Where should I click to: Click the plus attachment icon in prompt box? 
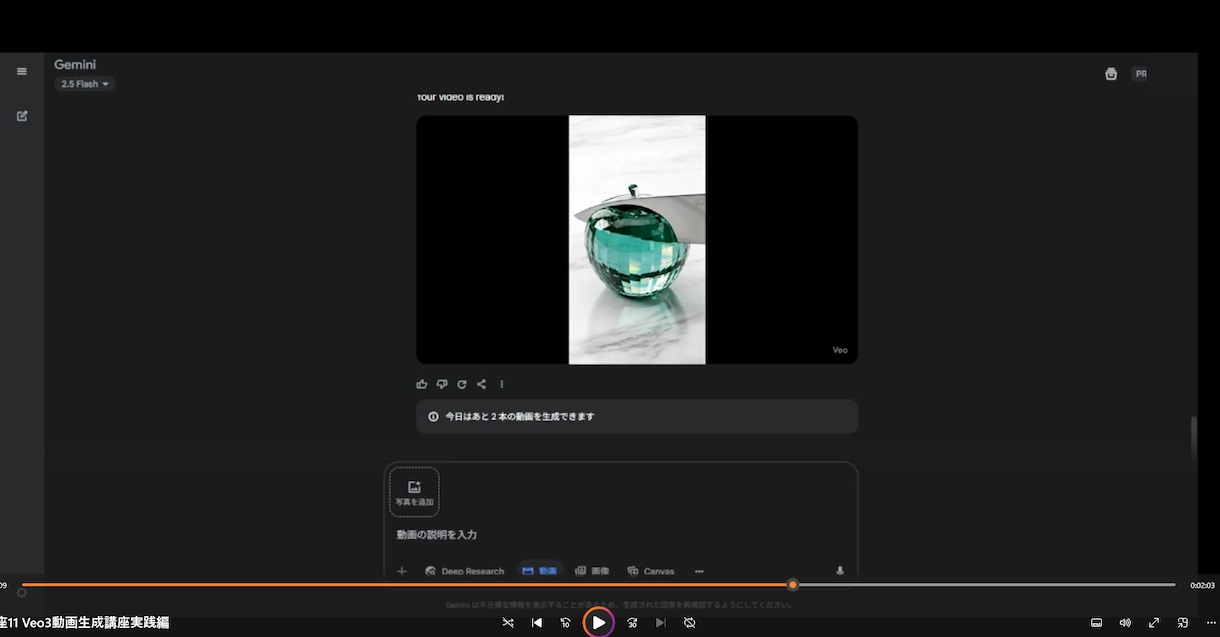(x=402, y=571)
